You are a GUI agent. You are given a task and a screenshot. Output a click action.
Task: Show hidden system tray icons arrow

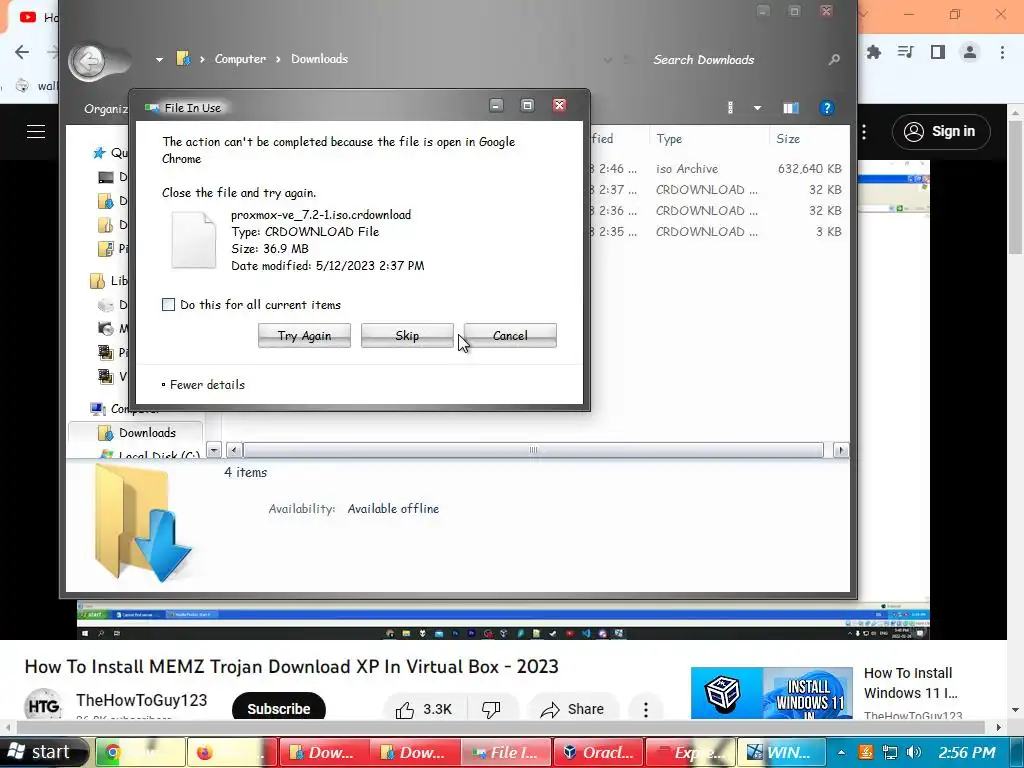[x=842, y=752]
